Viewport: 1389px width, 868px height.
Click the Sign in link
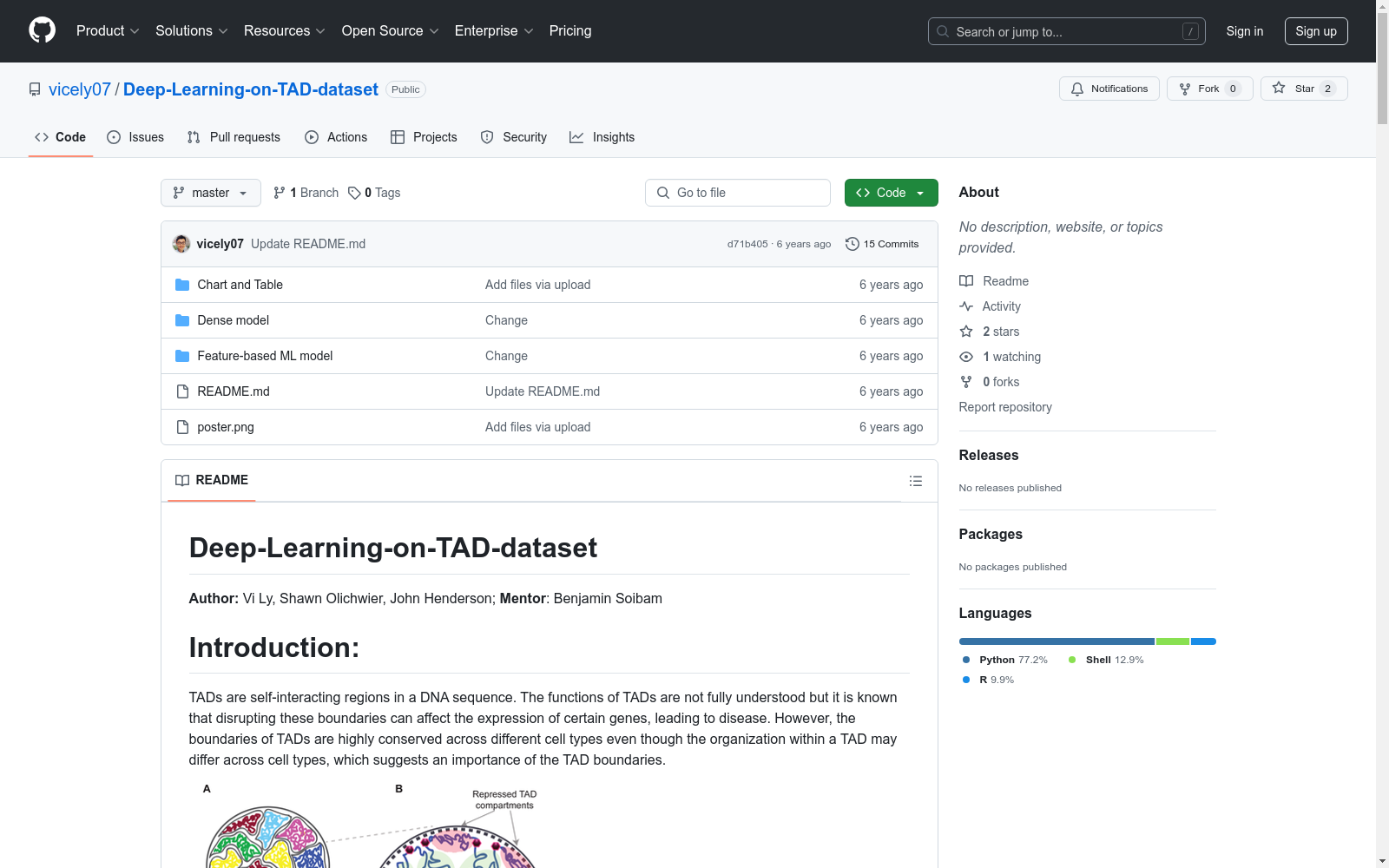point(1245,31)
